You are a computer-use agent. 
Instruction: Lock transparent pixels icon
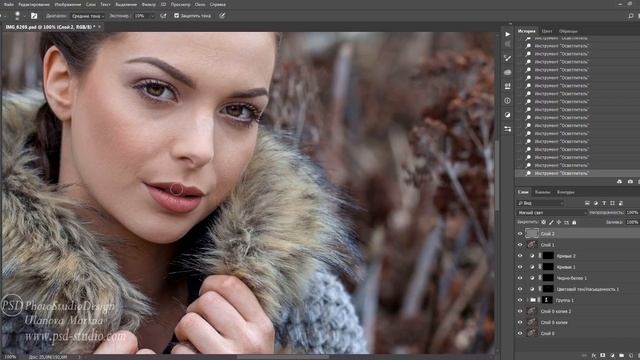[543, 222]
